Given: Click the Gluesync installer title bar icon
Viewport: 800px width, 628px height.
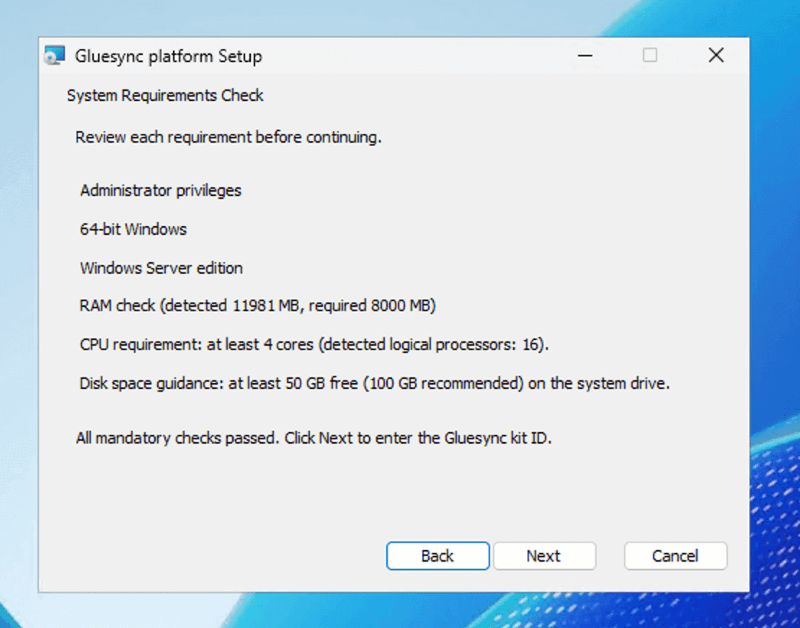Looking at the screenshot, I should point(55,56).
